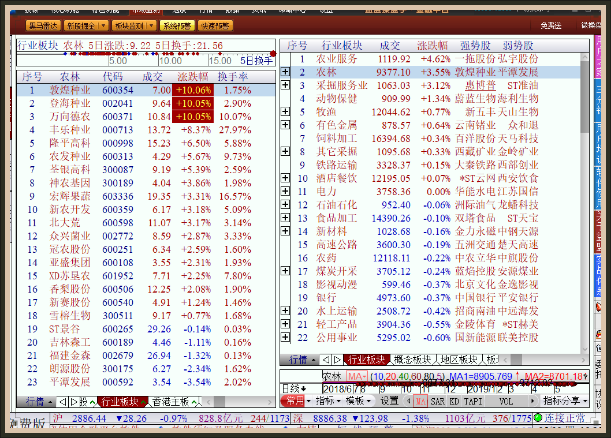The image size is (611, 438).
Task: Expand the 牧渔 sector row
Action: pyautogui.click(x=286, y=111)
